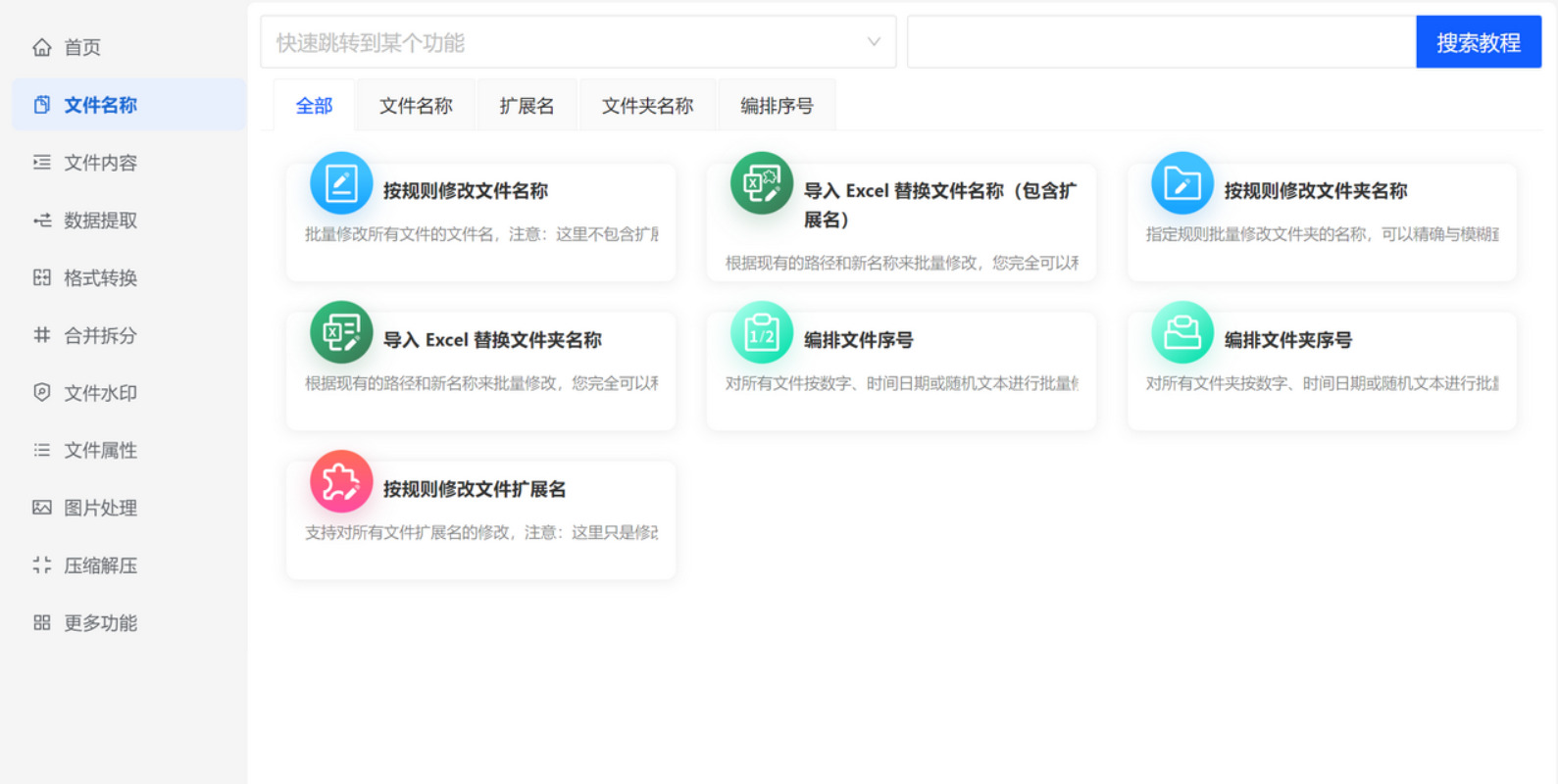Select 文件内容 in the sidebar
The image size is (1558, 784).
tap(128, 163)
